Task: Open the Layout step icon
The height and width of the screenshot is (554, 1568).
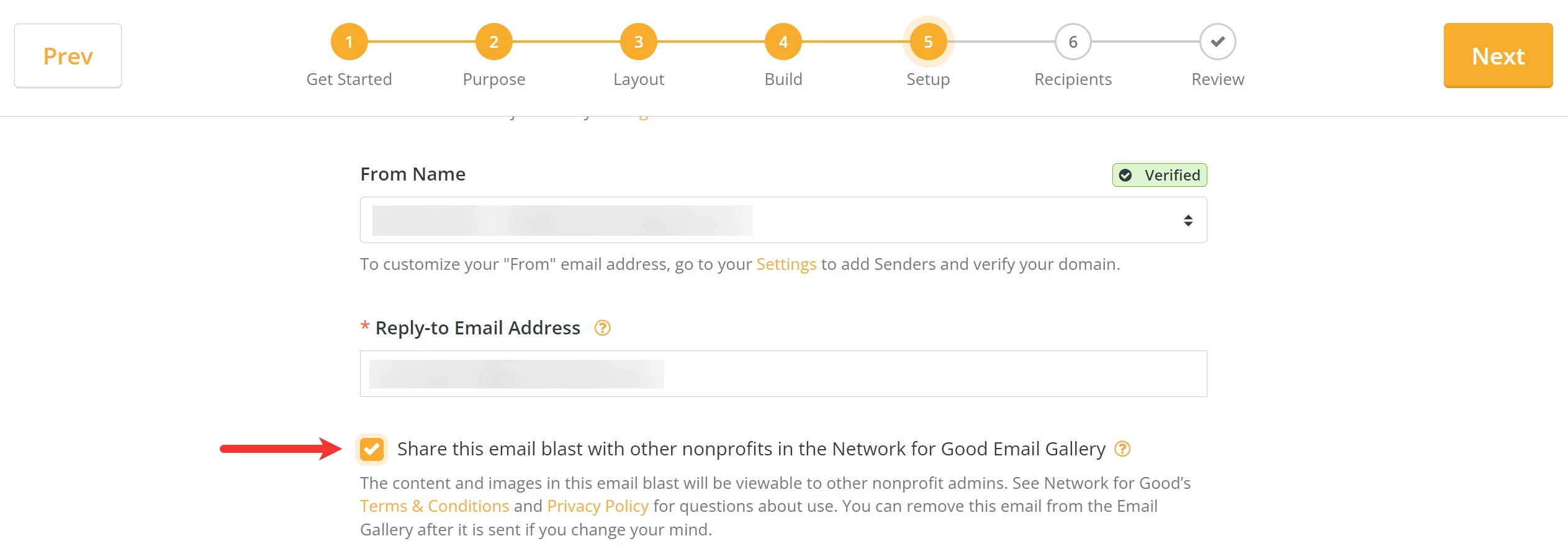Action: [639, 42]
